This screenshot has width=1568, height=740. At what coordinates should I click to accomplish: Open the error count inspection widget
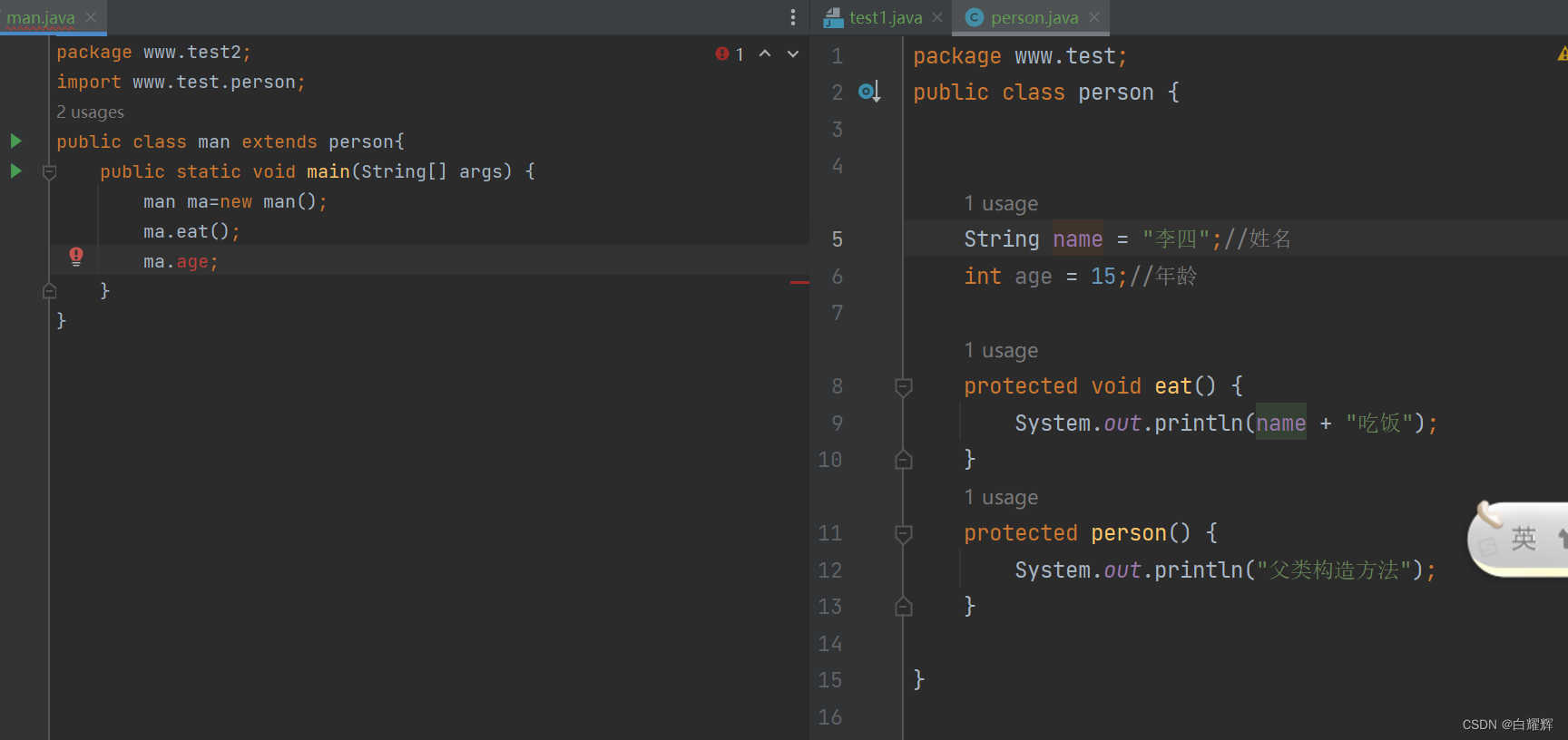(730, 54)
